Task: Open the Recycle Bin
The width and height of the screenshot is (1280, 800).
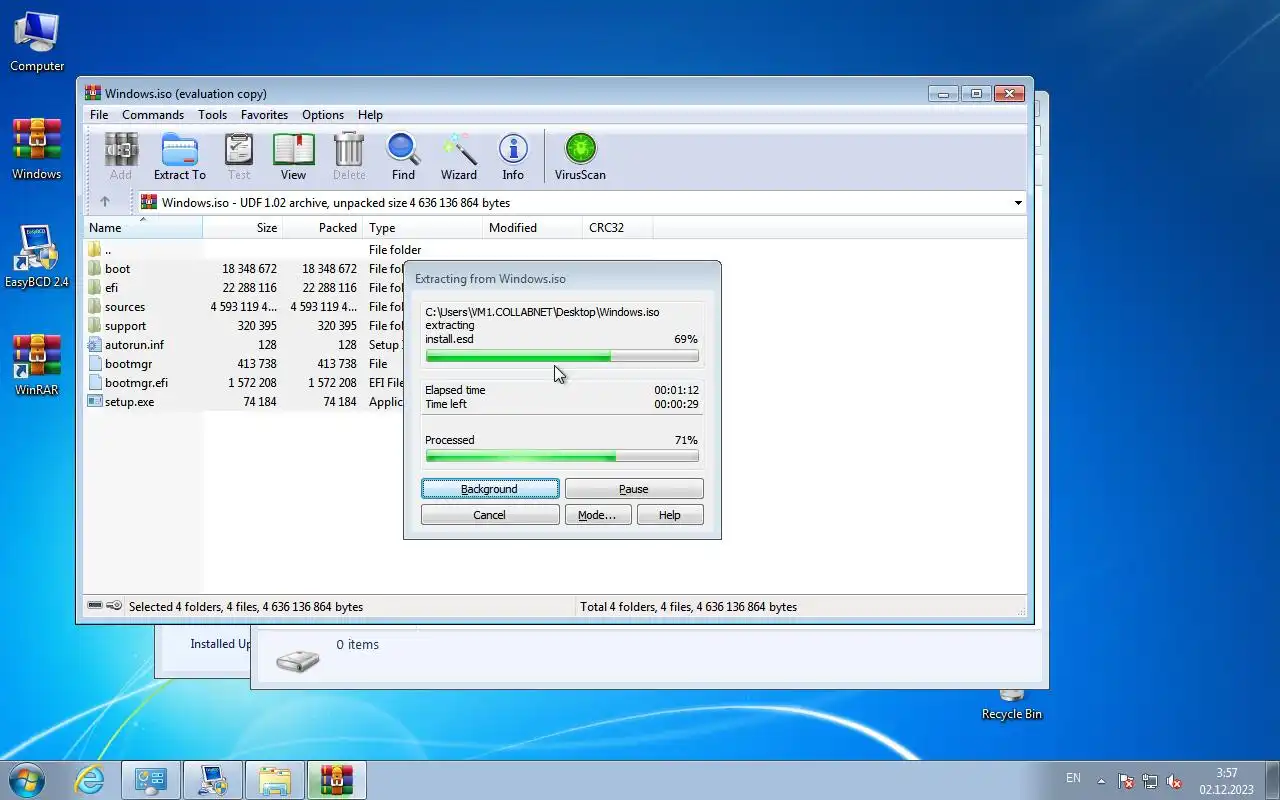Action: tap(1011, 705)
